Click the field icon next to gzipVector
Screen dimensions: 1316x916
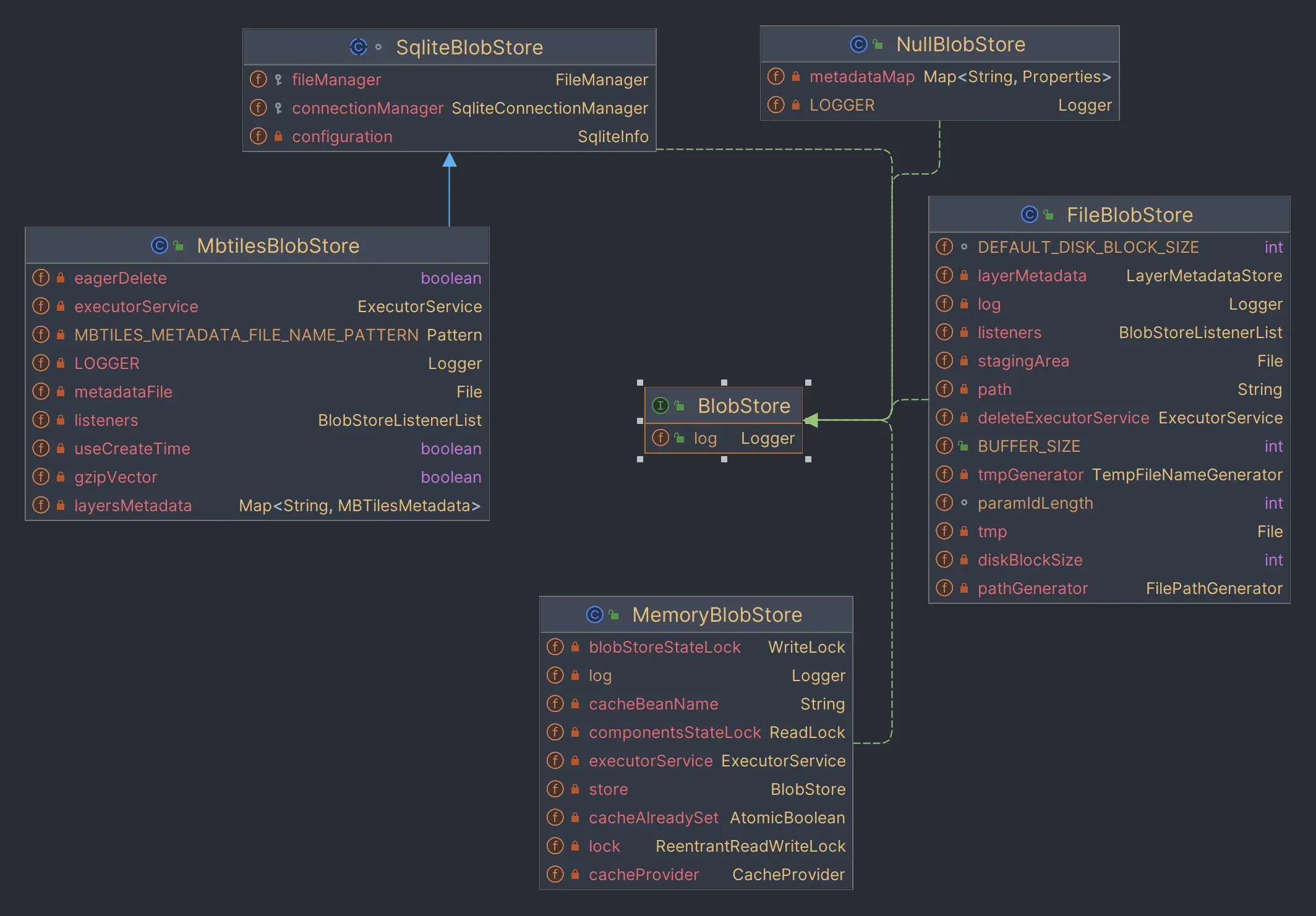(x=41, y=477)
